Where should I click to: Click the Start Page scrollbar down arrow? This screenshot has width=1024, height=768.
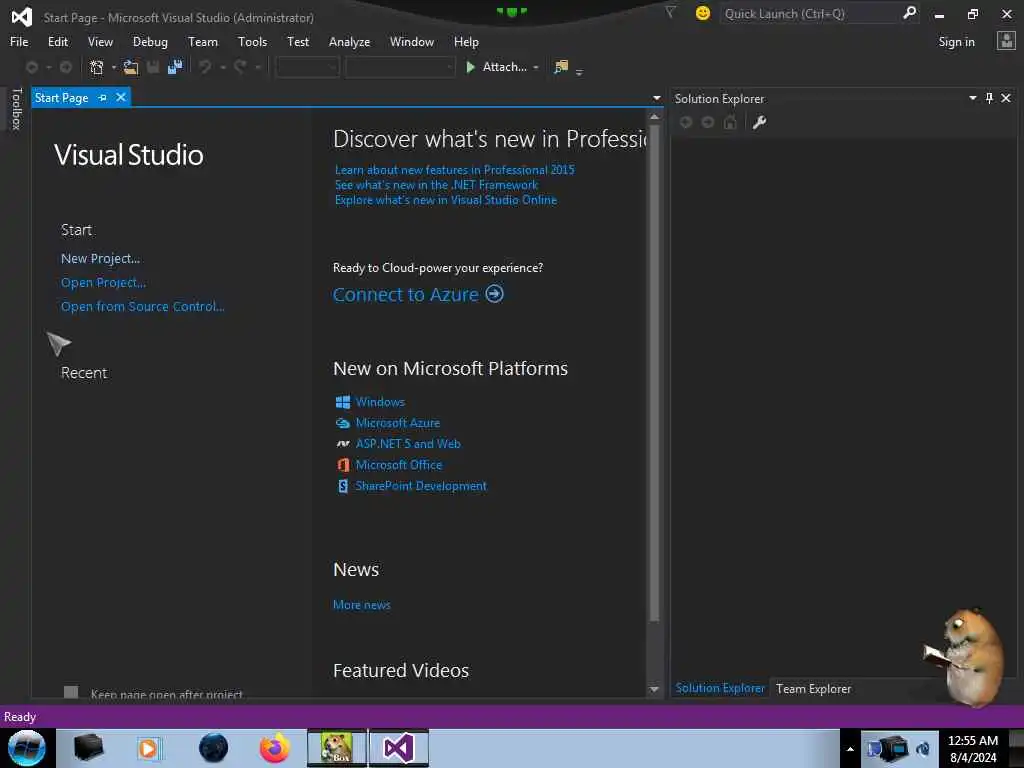654,689
